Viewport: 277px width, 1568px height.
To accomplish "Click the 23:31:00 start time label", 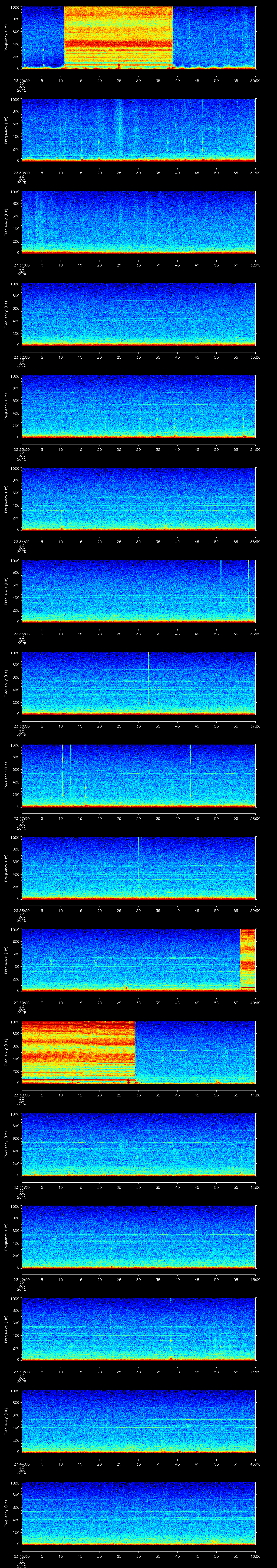I will tap(21, 265).
